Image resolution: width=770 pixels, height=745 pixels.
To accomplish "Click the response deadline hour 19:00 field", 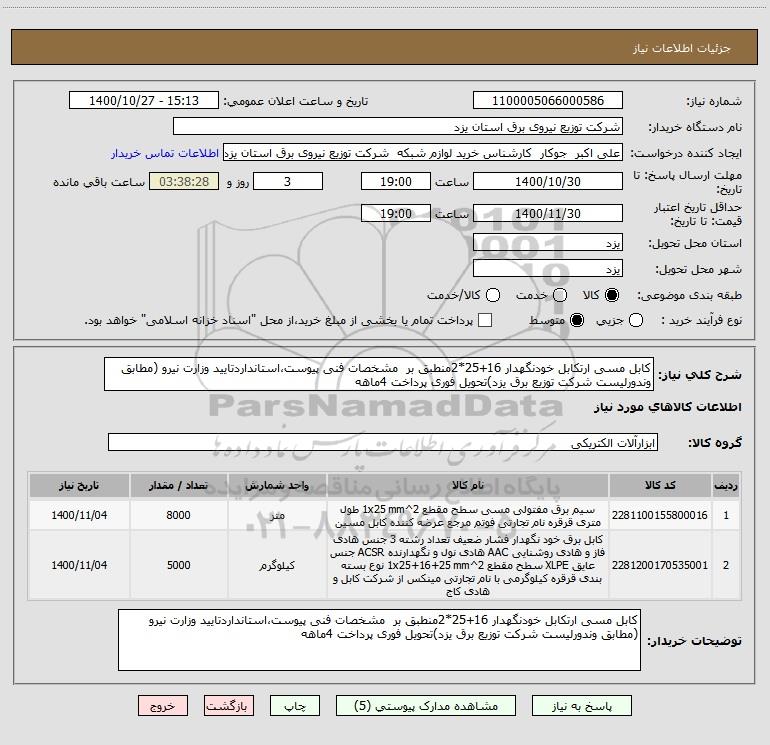I will pyautogui.click(x=396, y=181).
